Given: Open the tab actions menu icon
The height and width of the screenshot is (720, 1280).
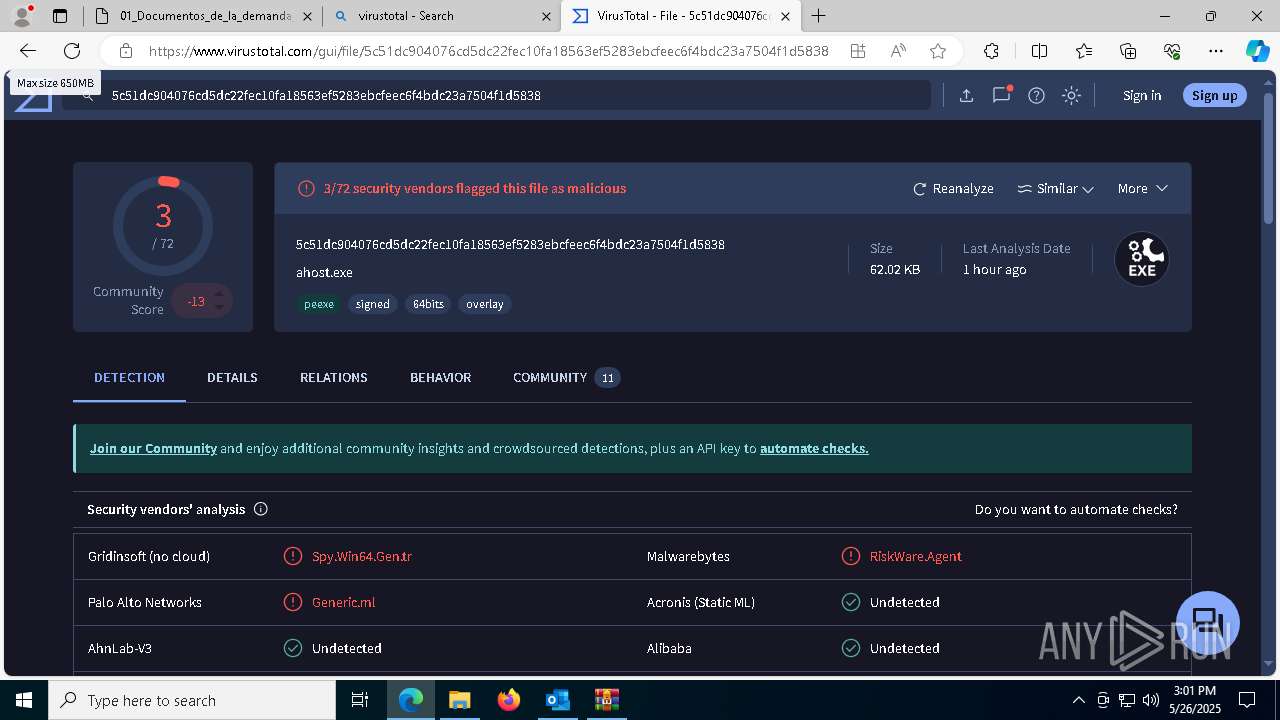Looking at the screenshot, I should point(60,16).
